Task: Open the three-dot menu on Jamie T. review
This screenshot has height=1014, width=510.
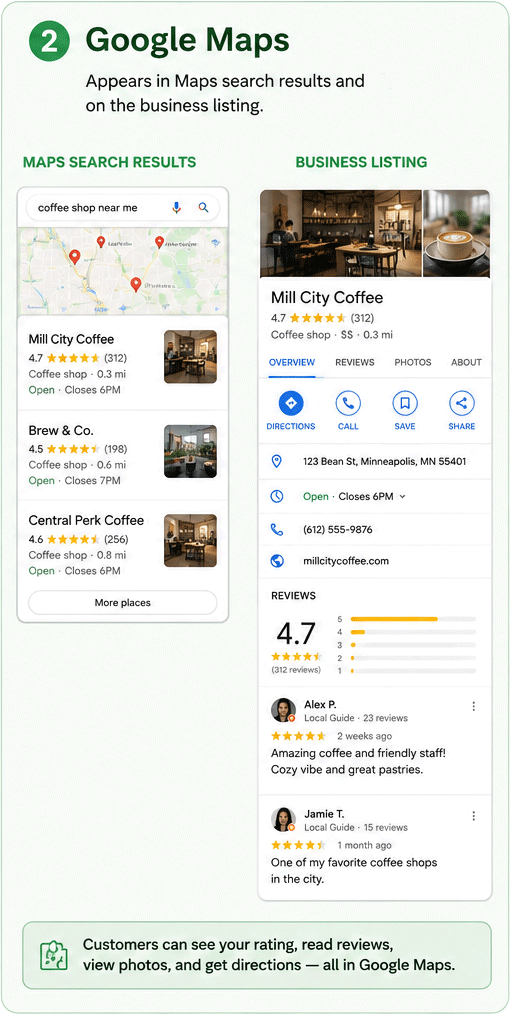Action: tap(474, 816)
